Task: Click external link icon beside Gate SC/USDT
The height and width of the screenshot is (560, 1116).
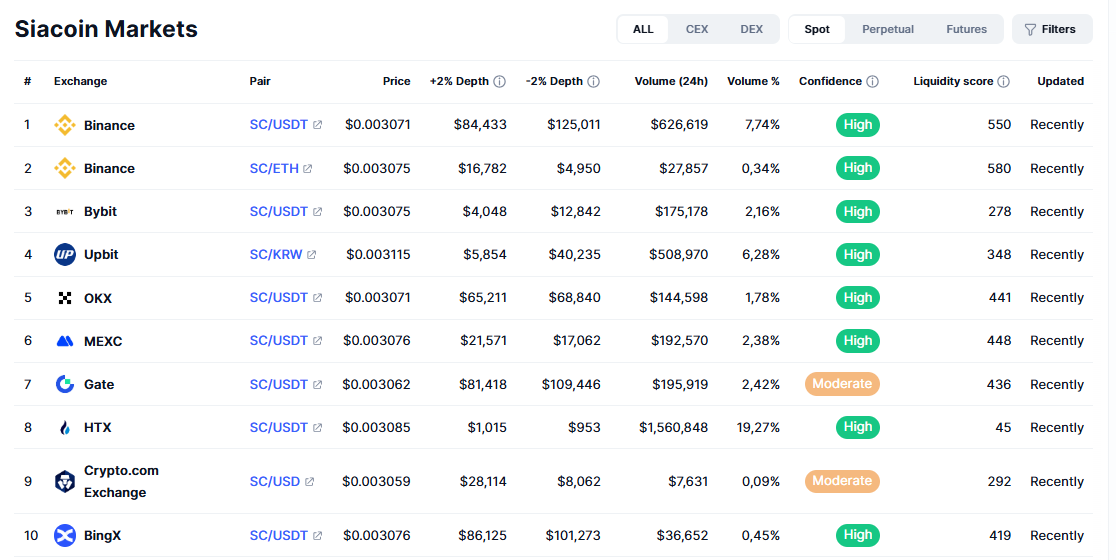Action: (317, 384)
